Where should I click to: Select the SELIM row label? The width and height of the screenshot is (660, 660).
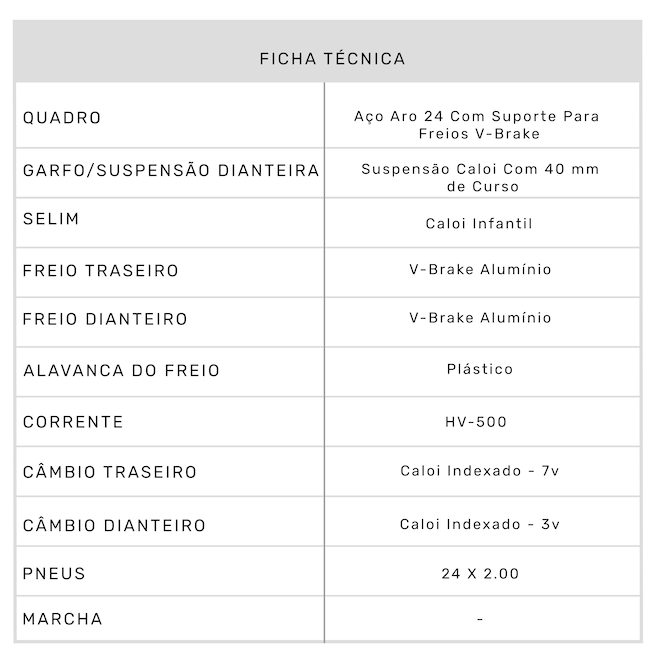51,219
